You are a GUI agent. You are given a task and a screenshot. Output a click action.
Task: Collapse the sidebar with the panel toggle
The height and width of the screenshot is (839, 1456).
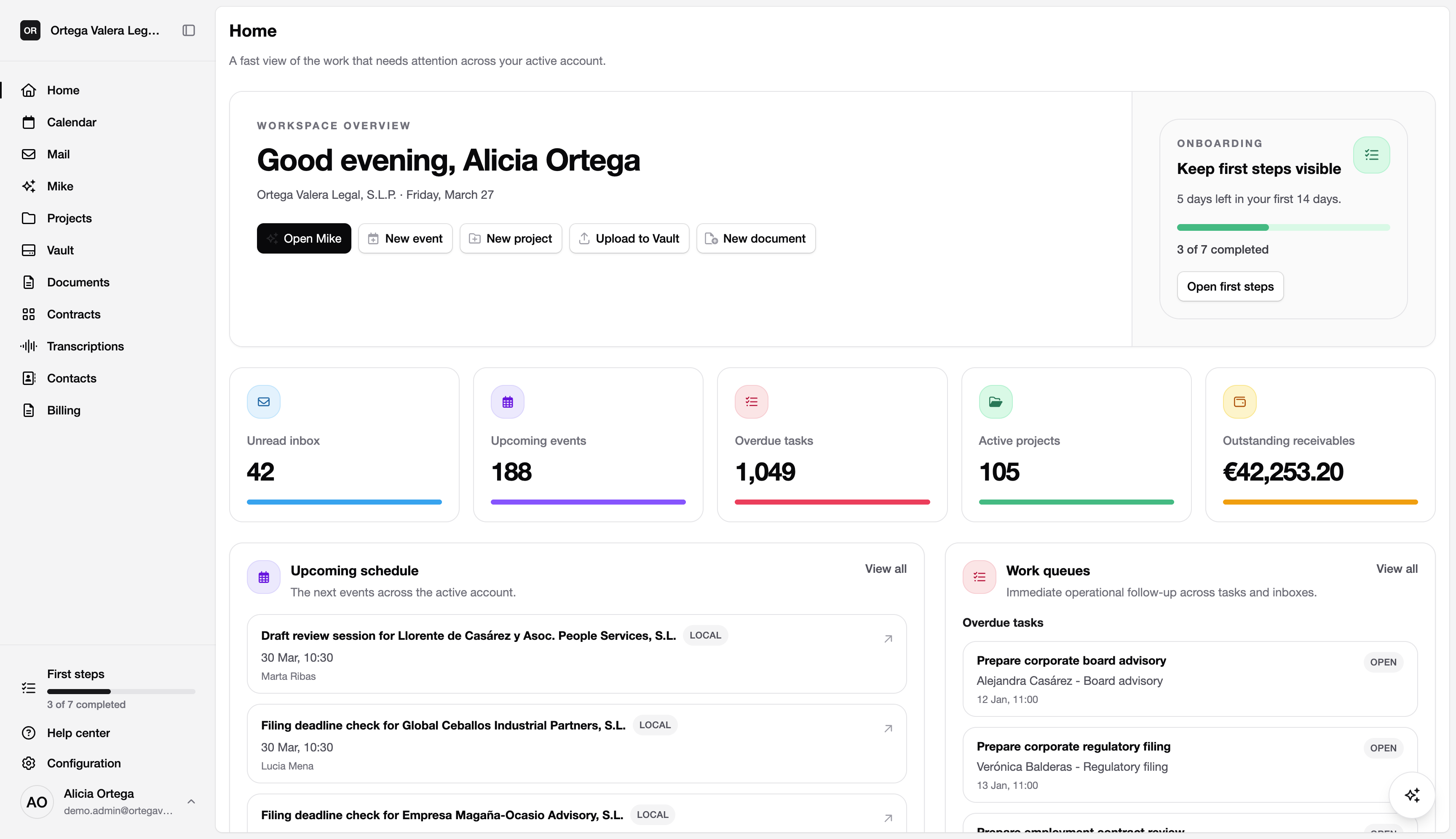pyautogui.click(x=188, y=30)
